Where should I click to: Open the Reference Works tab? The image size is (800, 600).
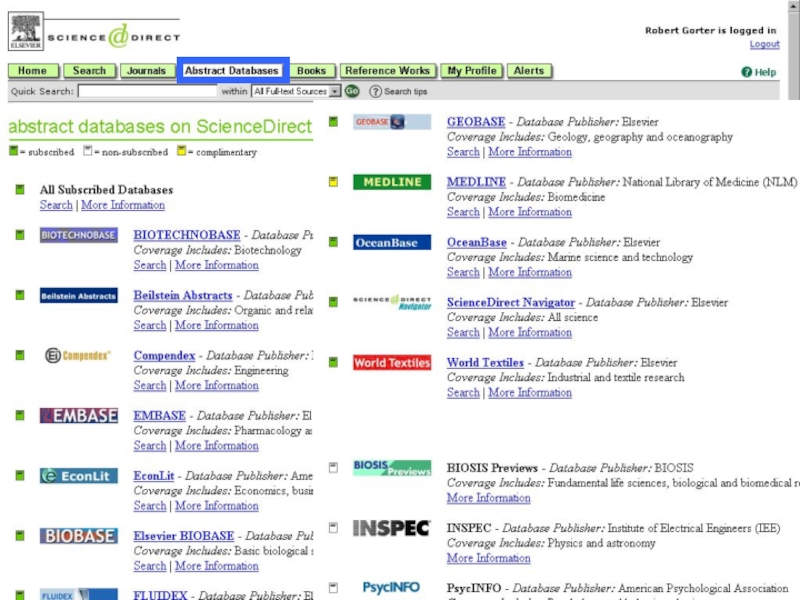pyautogui.click(x=388, y=70)
